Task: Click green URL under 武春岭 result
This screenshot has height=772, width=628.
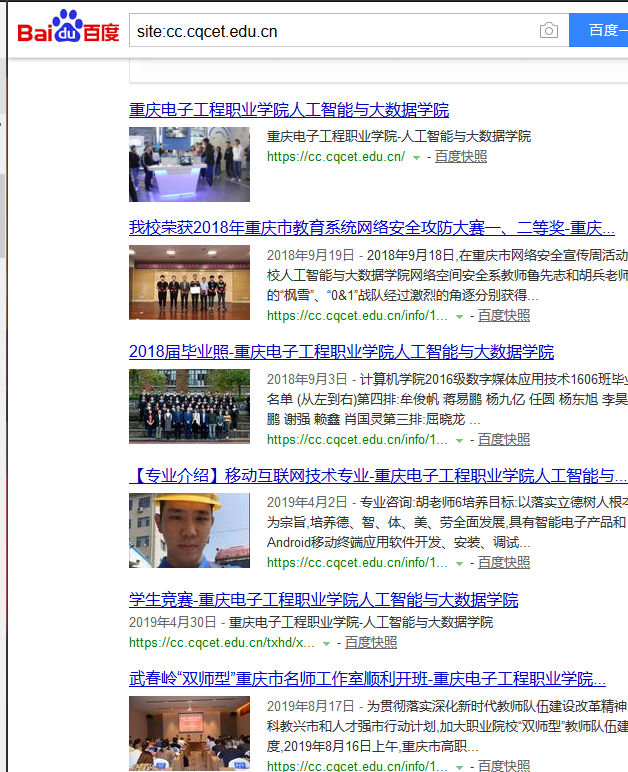Action: [357, 766]
